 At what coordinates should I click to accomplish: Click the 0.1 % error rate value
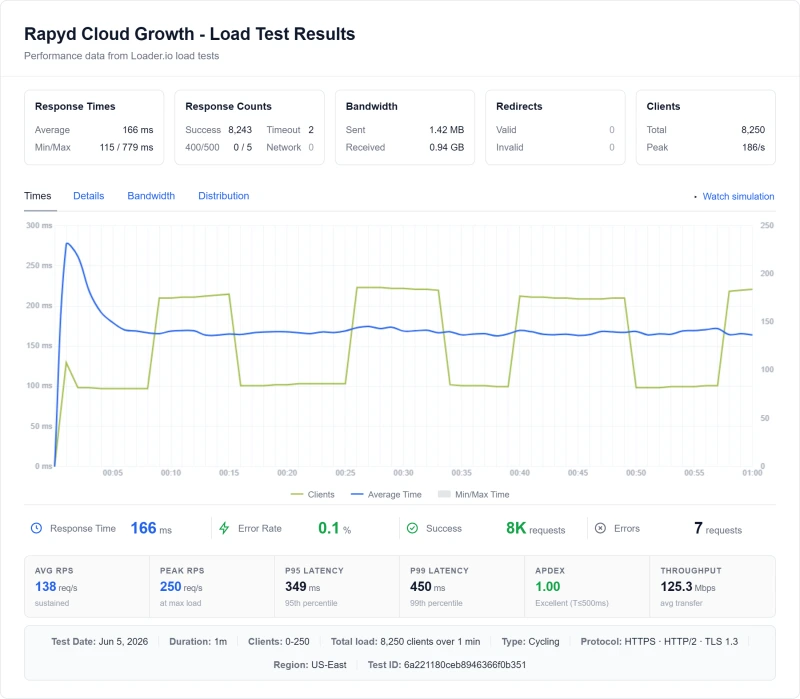[335, 528]
